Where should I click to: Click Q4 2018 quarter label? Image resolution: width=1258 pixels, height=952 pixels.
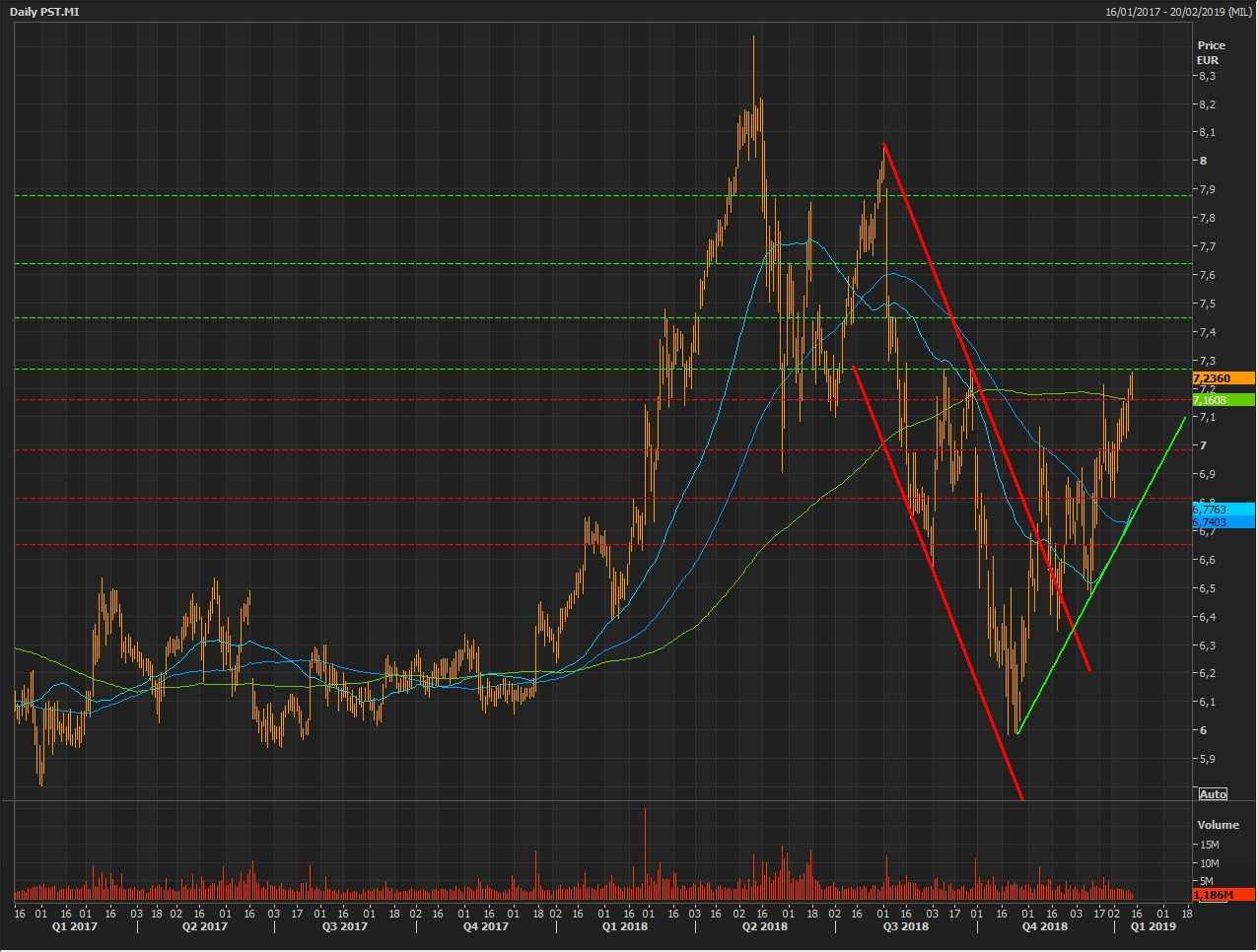tap(1044, 926)
